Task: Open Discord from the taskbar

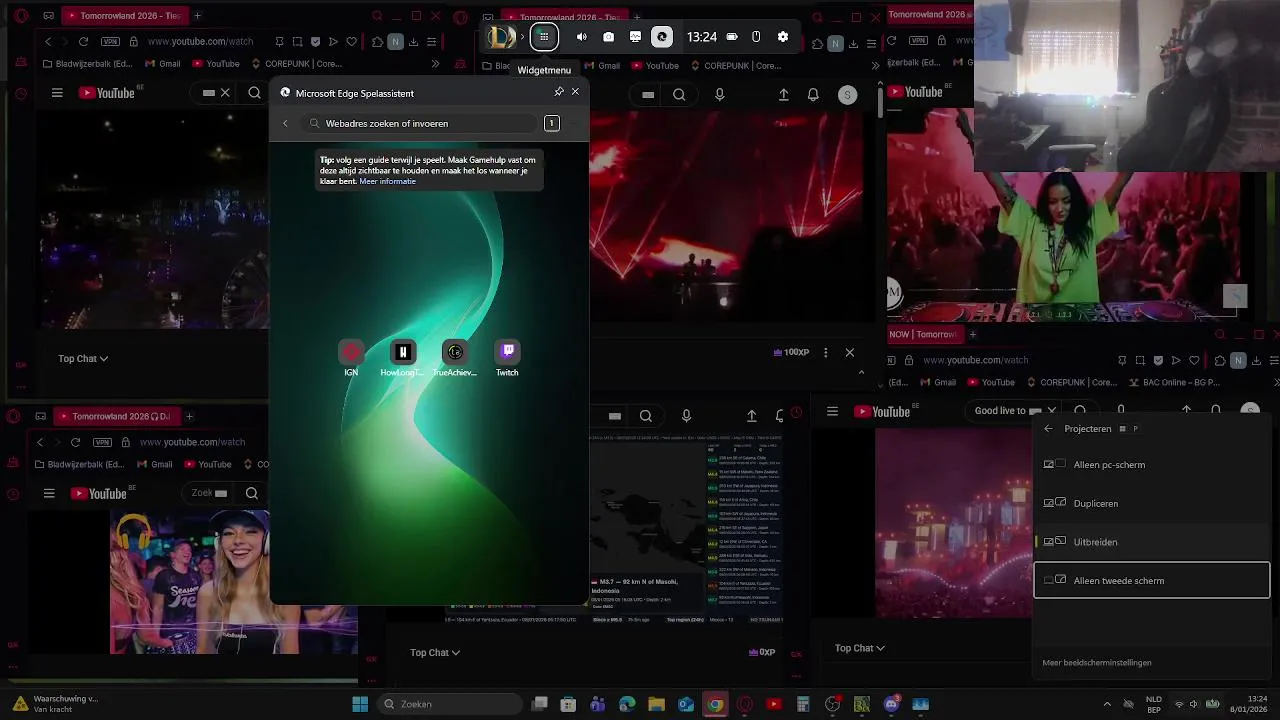Action: tap(891, 704)
